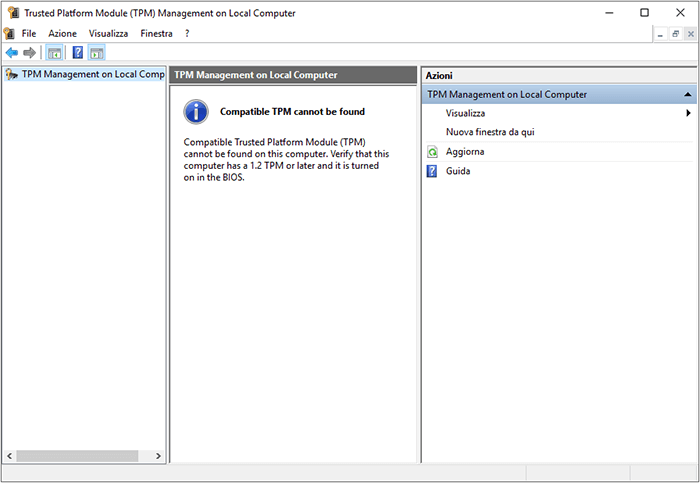The height and width of the screenshot is (483, 700).
Task: Click the left pane horizontal scrollbar right arrow
Action: [158, 456]
